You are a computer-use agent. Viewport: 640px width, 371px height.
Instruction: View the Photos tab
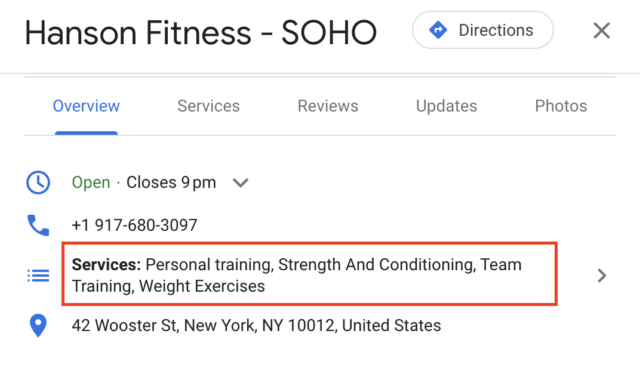point(561,106)
